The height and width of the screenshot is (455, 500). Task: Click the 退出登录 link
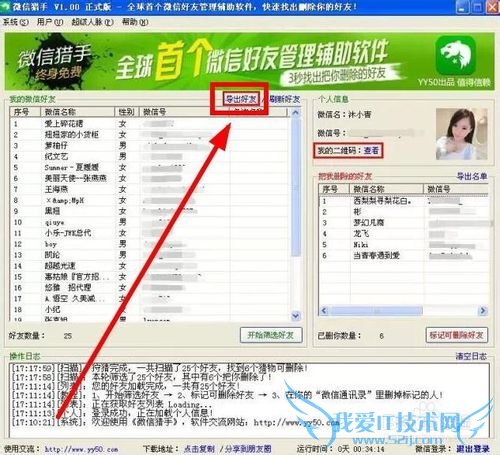473,449
